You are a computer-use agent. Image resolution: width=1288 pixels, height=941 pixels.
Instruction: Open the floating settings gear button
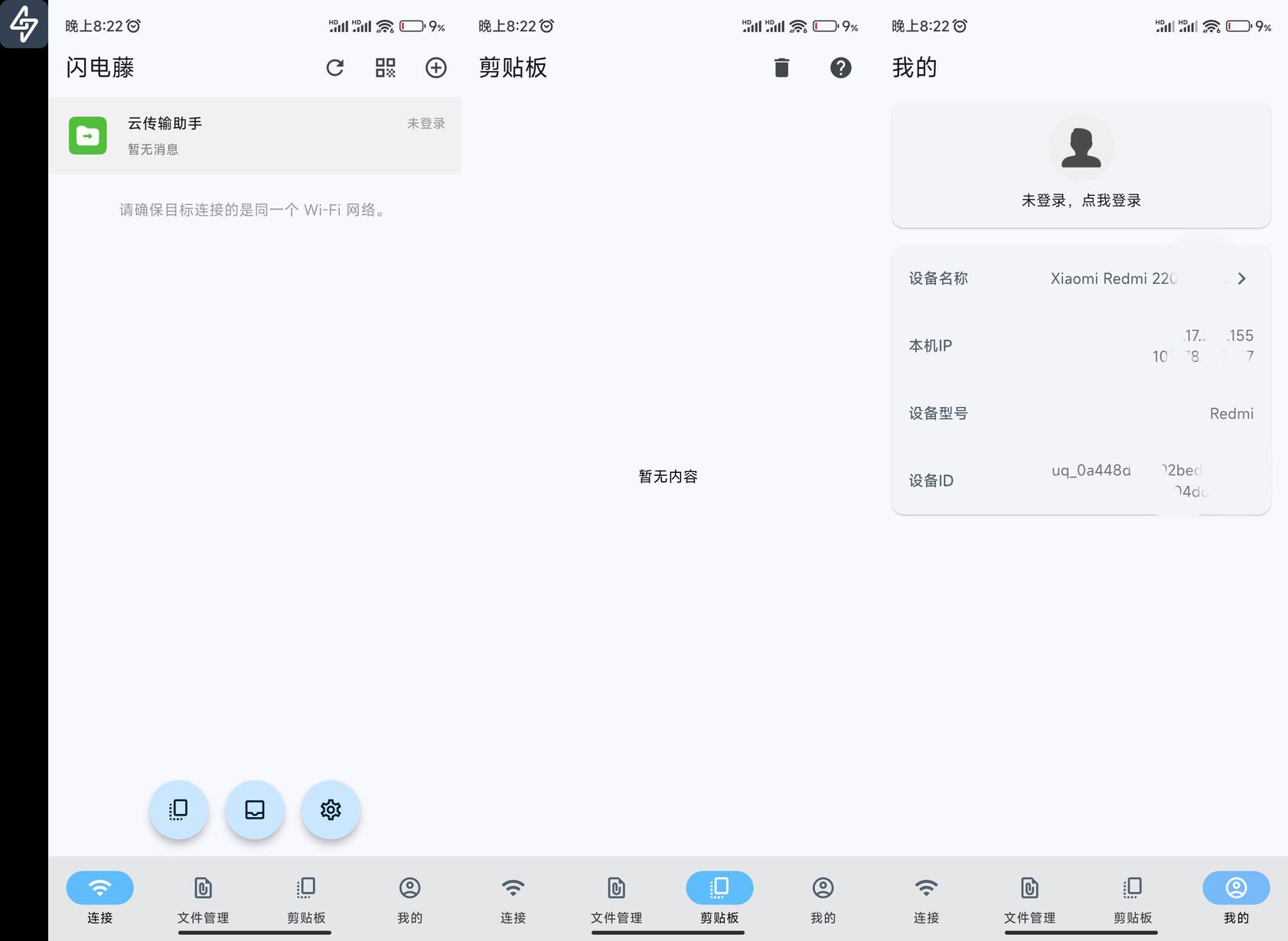pyautogui.click(x=331, y=809)
